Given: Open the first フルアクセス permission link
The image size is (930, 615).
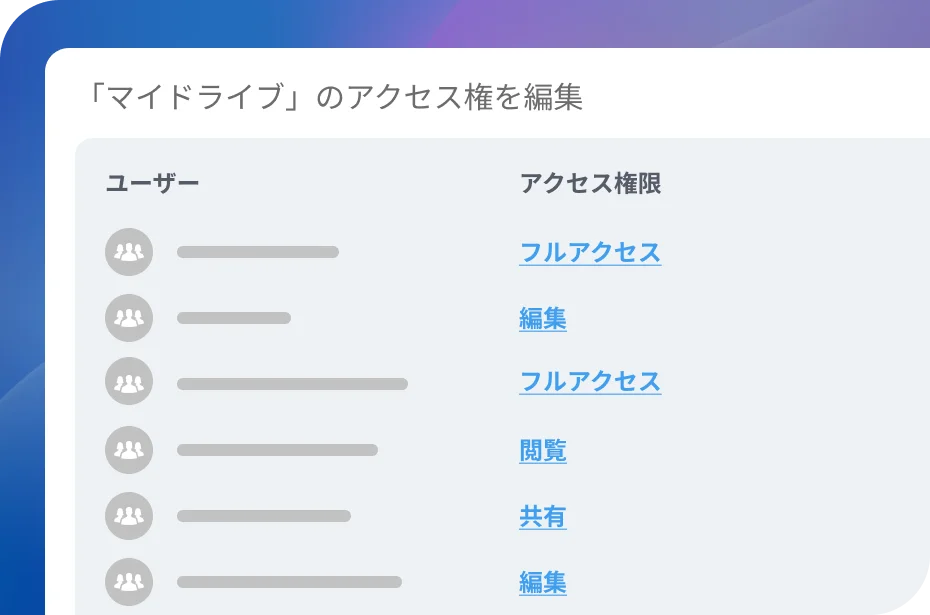Looking at the screenshot, I should [590, 252].
